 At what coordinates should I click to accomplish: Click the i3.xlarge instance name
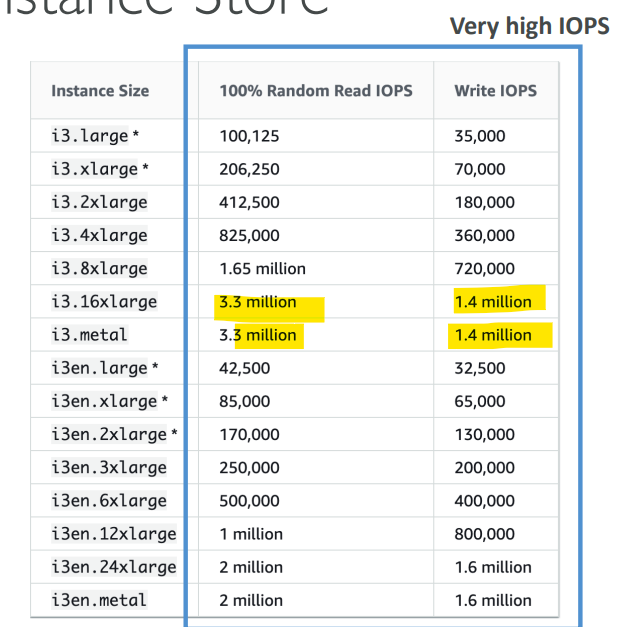pyautogui.click(x=95, y=169)
